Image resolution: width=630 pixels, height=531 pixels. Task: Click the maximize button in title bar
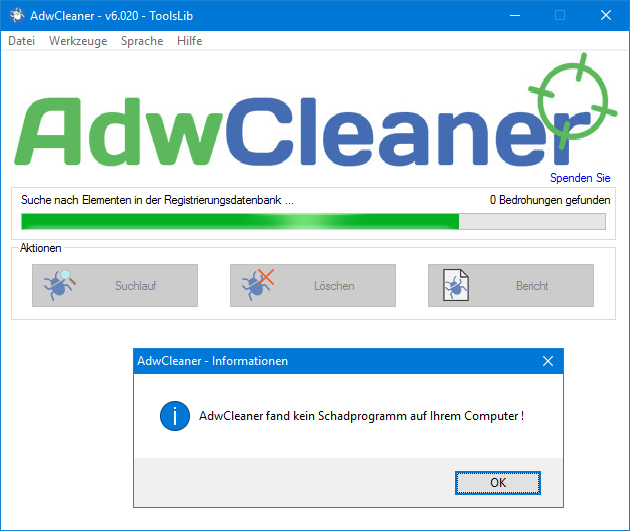(x=560, y=16)
